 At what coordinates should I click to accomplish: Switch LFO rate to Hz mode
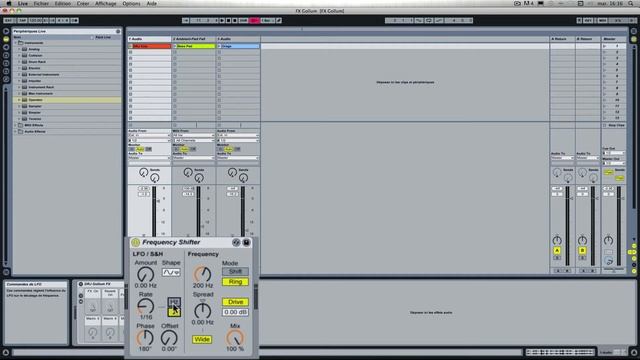tap(174, 302)
